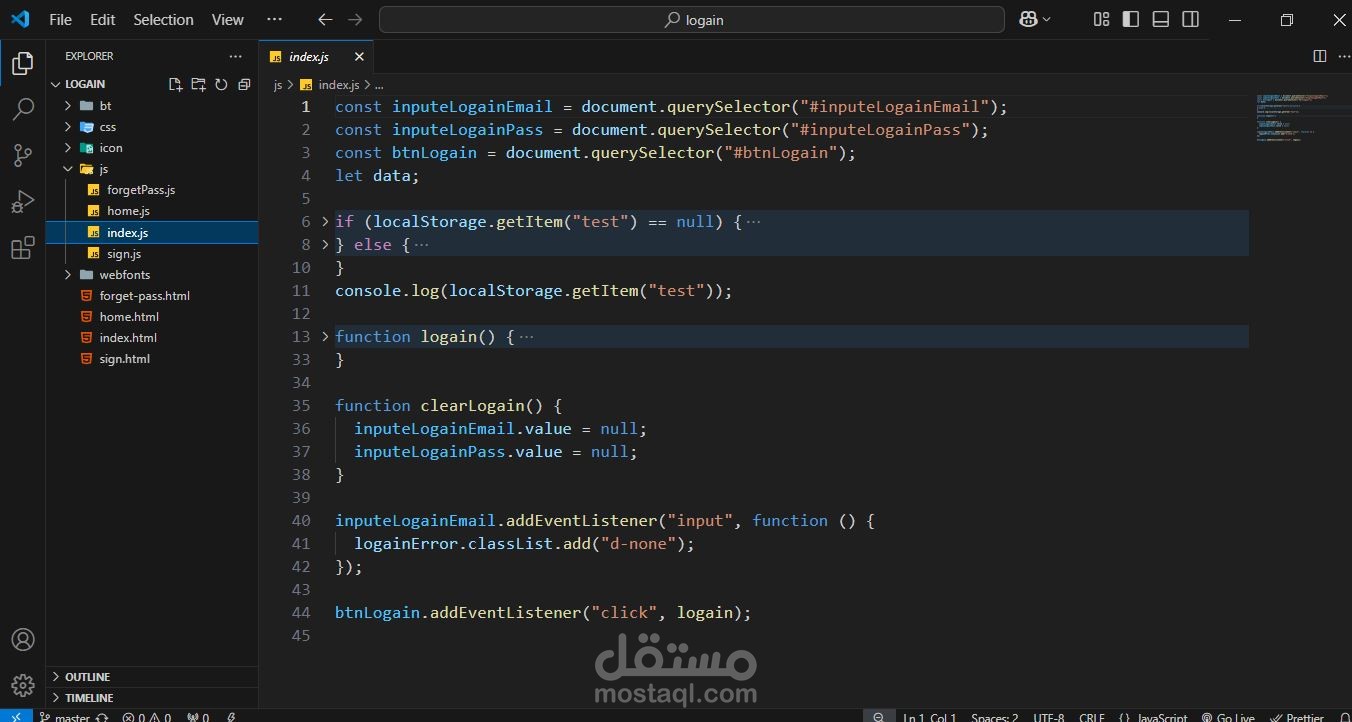Click Ln 1, Col 1 in status bar

coord(930,717)
